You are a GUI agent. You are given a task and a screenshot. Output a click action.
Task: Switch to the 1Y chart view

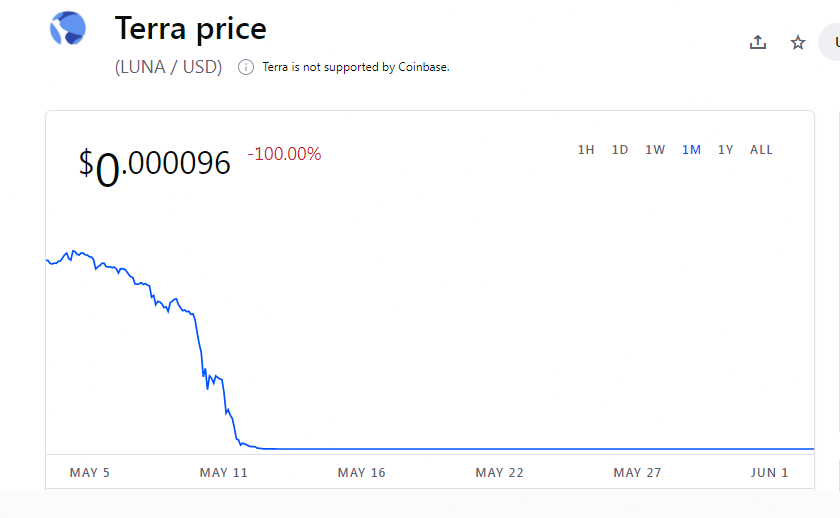(725, 150)
